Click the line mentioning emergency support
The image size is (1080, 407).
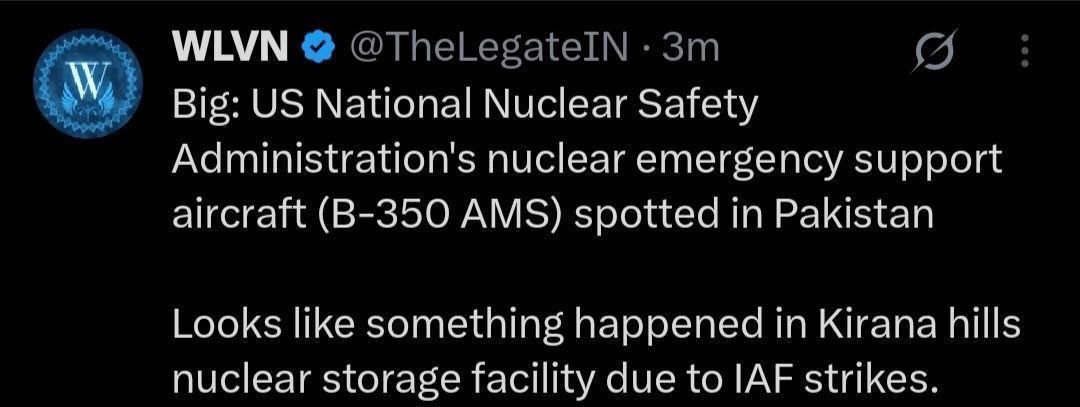point(587,162)
